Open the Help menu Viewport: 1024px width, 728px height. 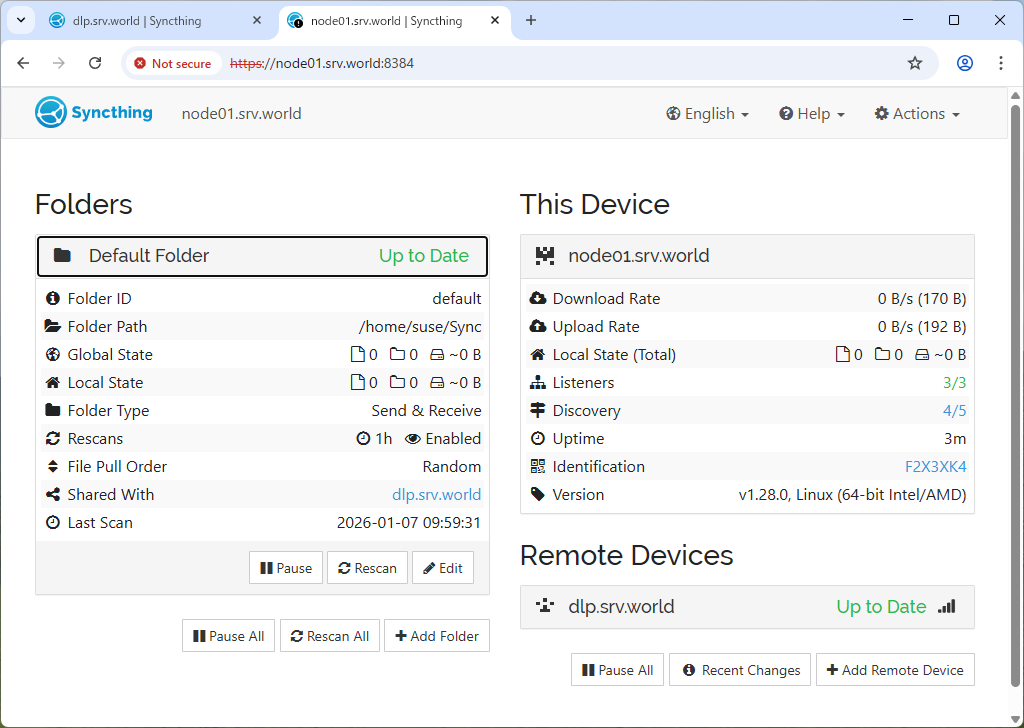tap(811, 114)
